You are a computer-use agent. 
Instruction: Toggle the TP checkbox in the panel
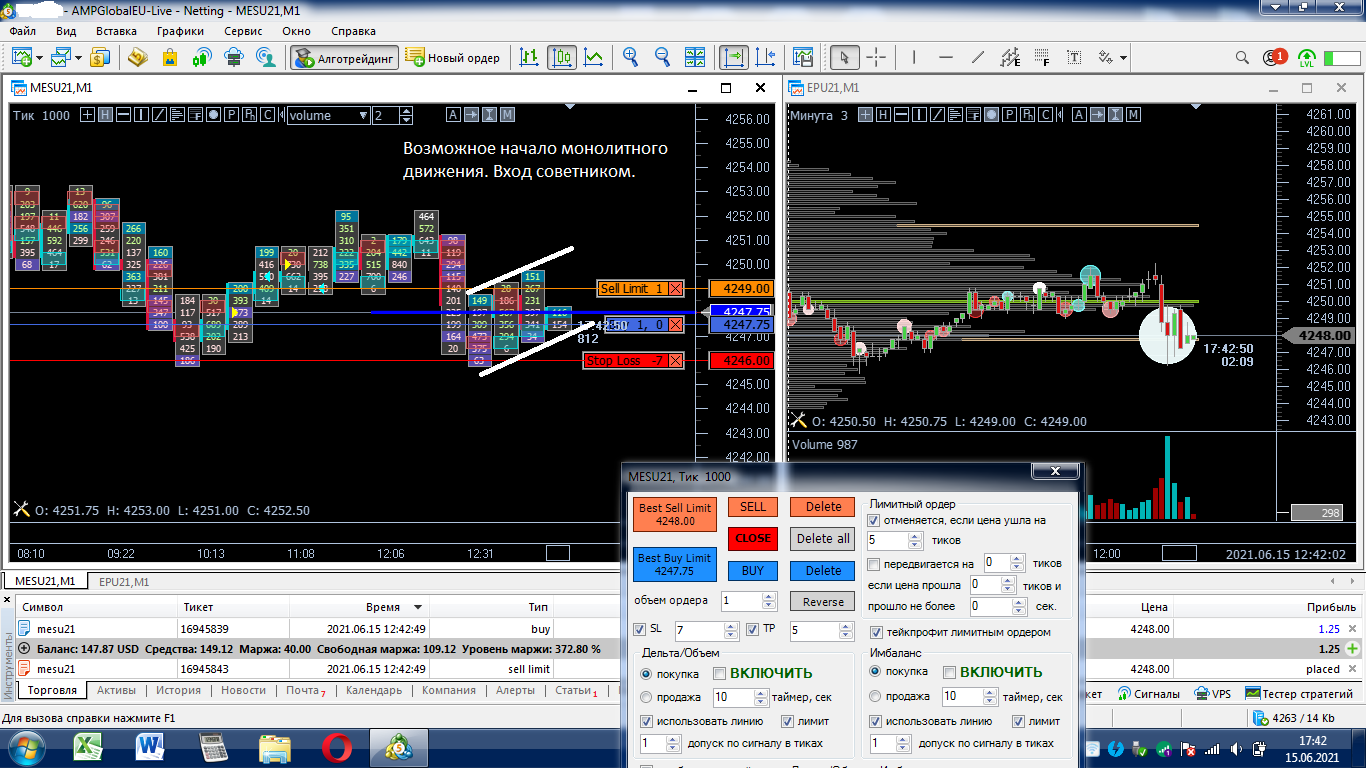(x=754, y=630)
